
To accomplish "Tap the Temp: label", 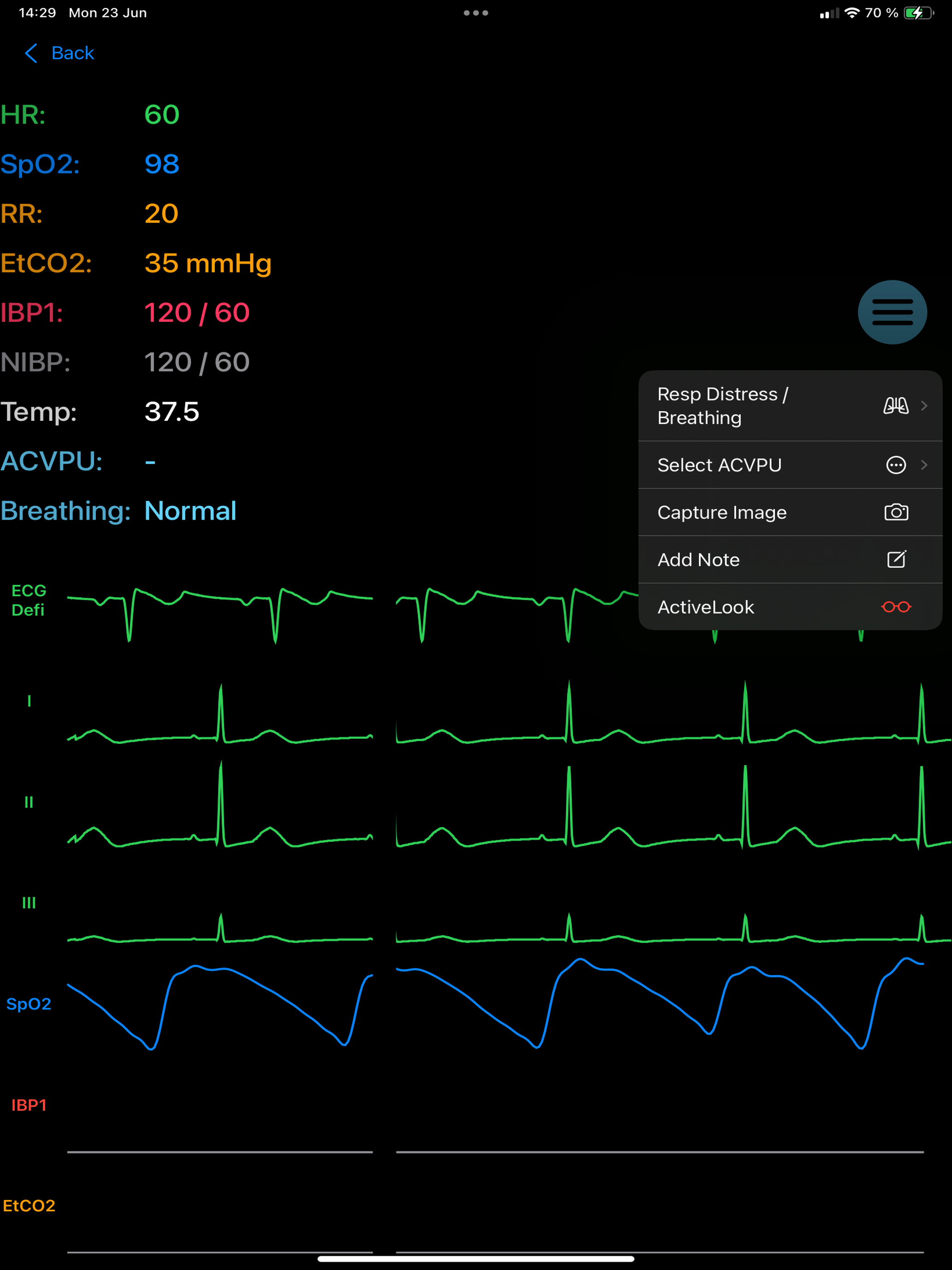I will click(x=38, y=412).
